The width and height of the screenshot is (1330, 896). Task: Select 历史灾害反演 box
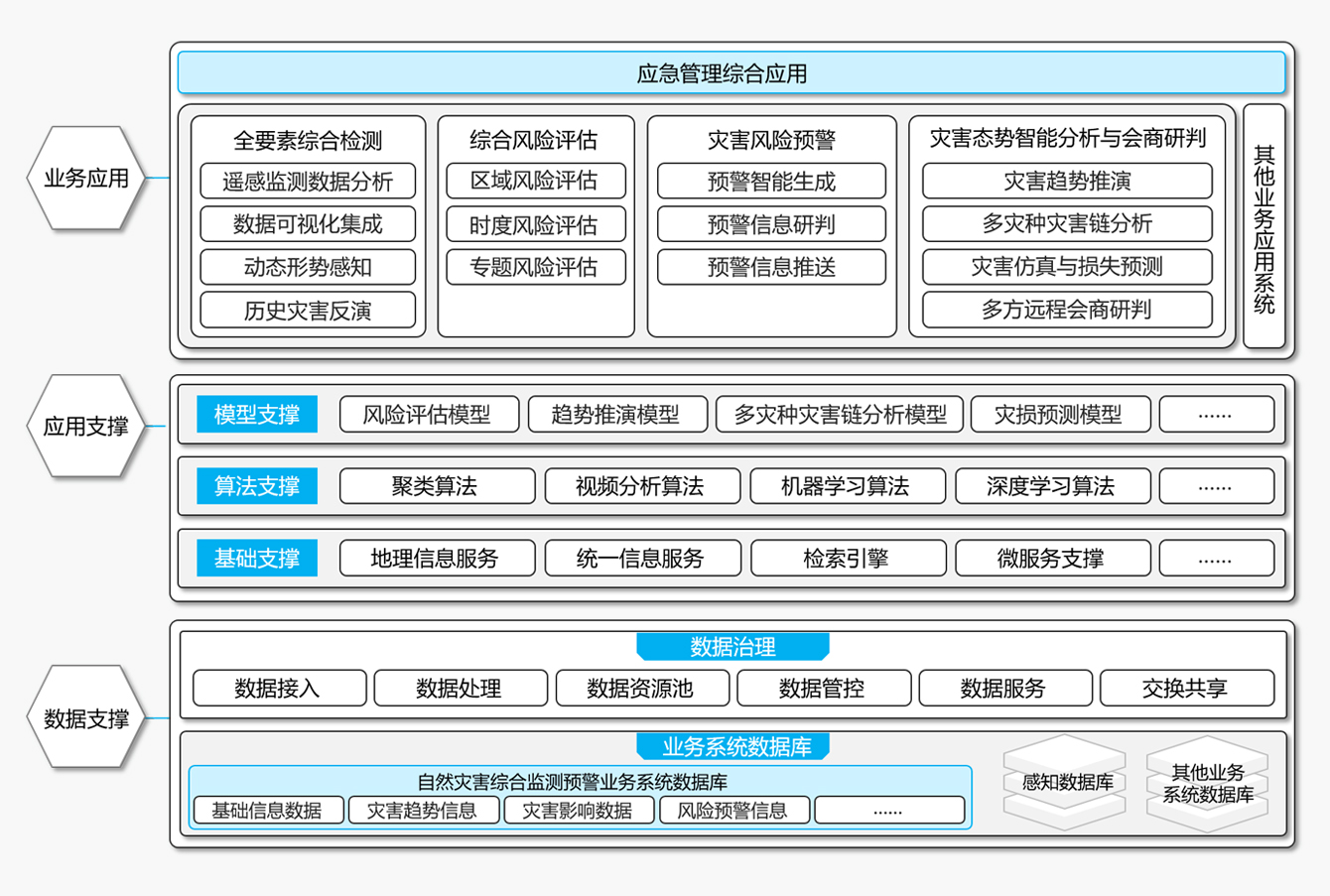pos(308,311)
